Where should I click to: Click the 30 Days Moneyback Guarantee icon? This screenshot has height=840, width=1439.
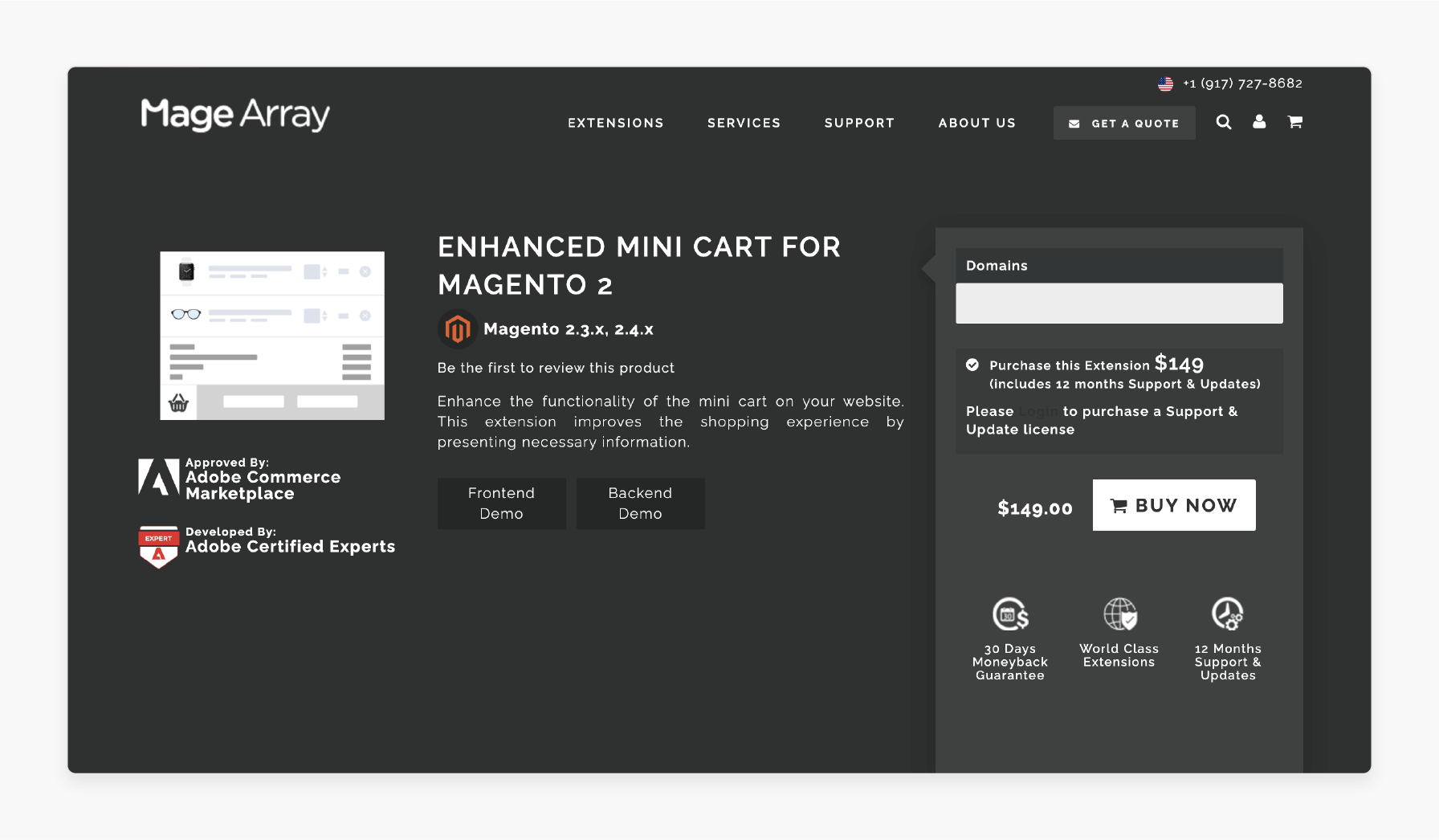tap(1010, 614)
